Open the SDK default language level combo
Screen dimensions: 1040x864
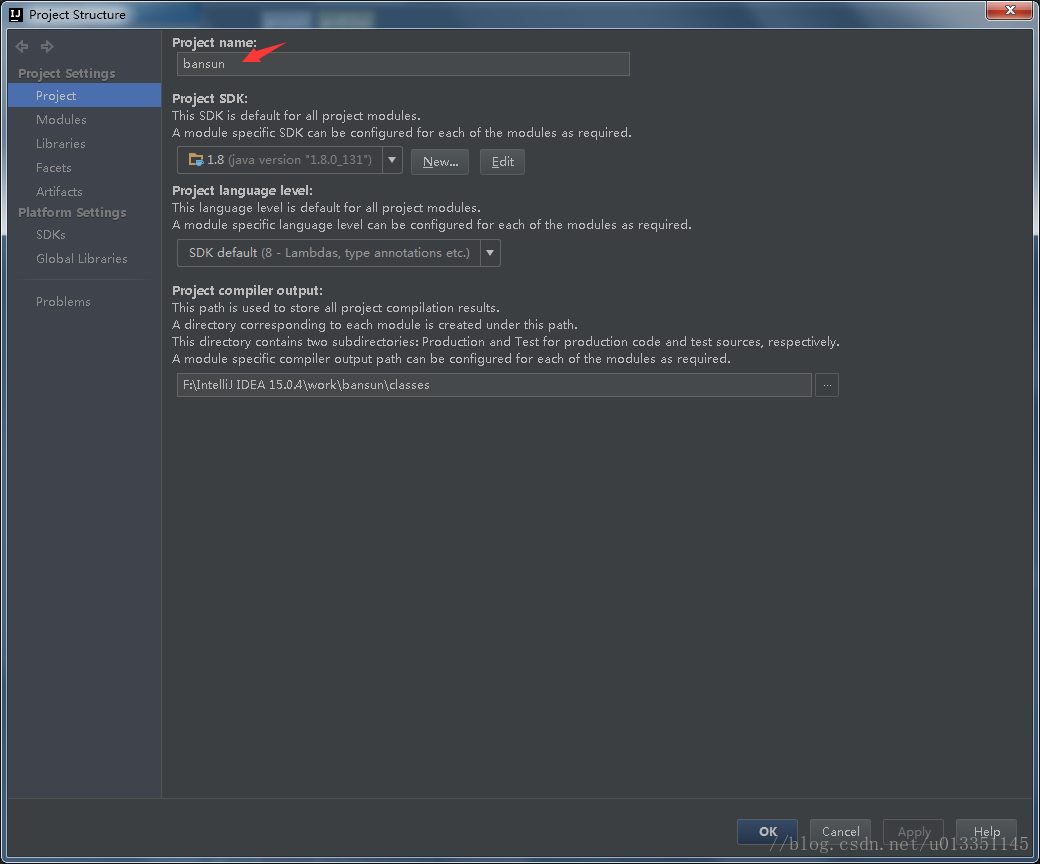coord(338,253)
